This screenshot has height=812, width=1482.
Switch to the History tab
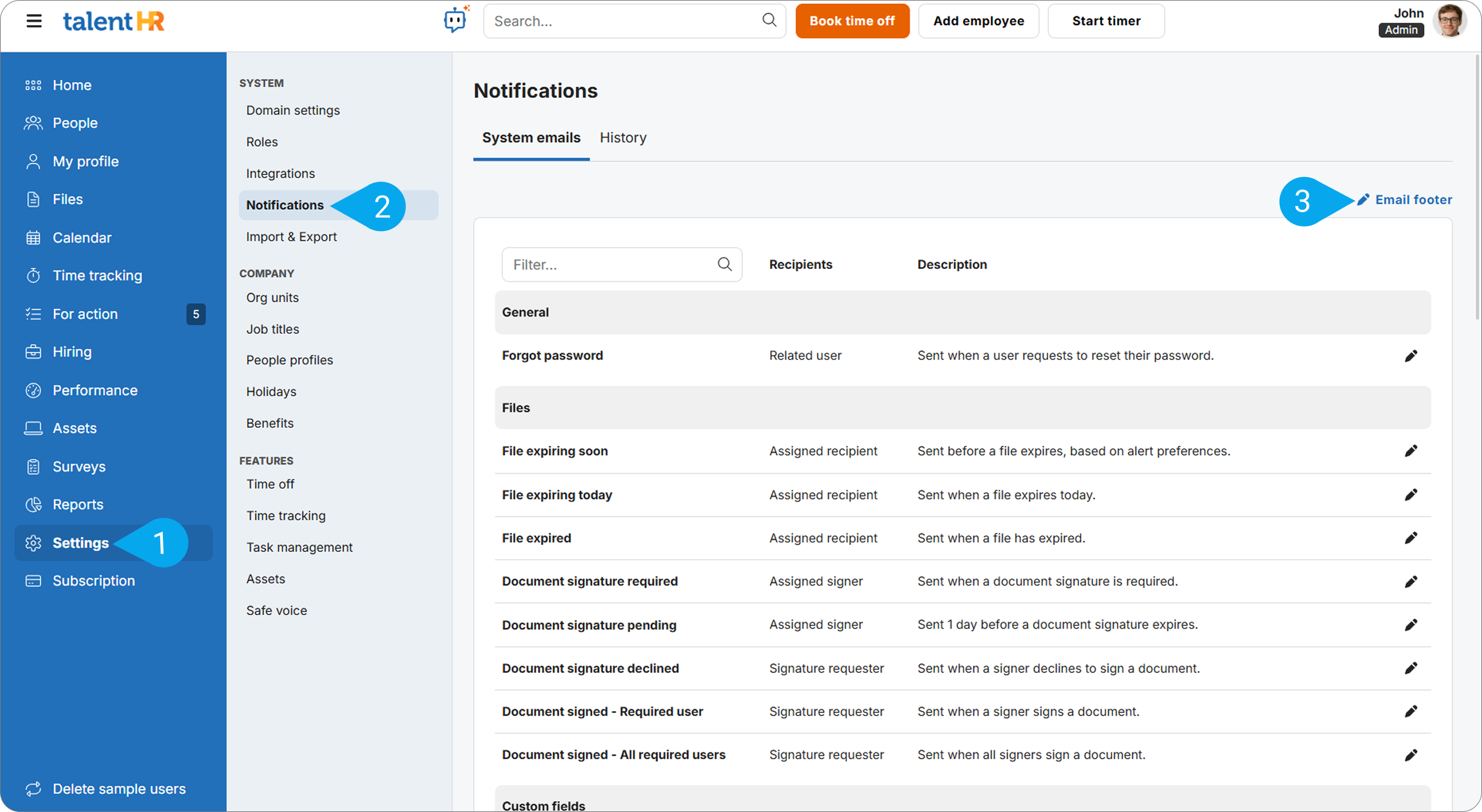click(623, 138)
